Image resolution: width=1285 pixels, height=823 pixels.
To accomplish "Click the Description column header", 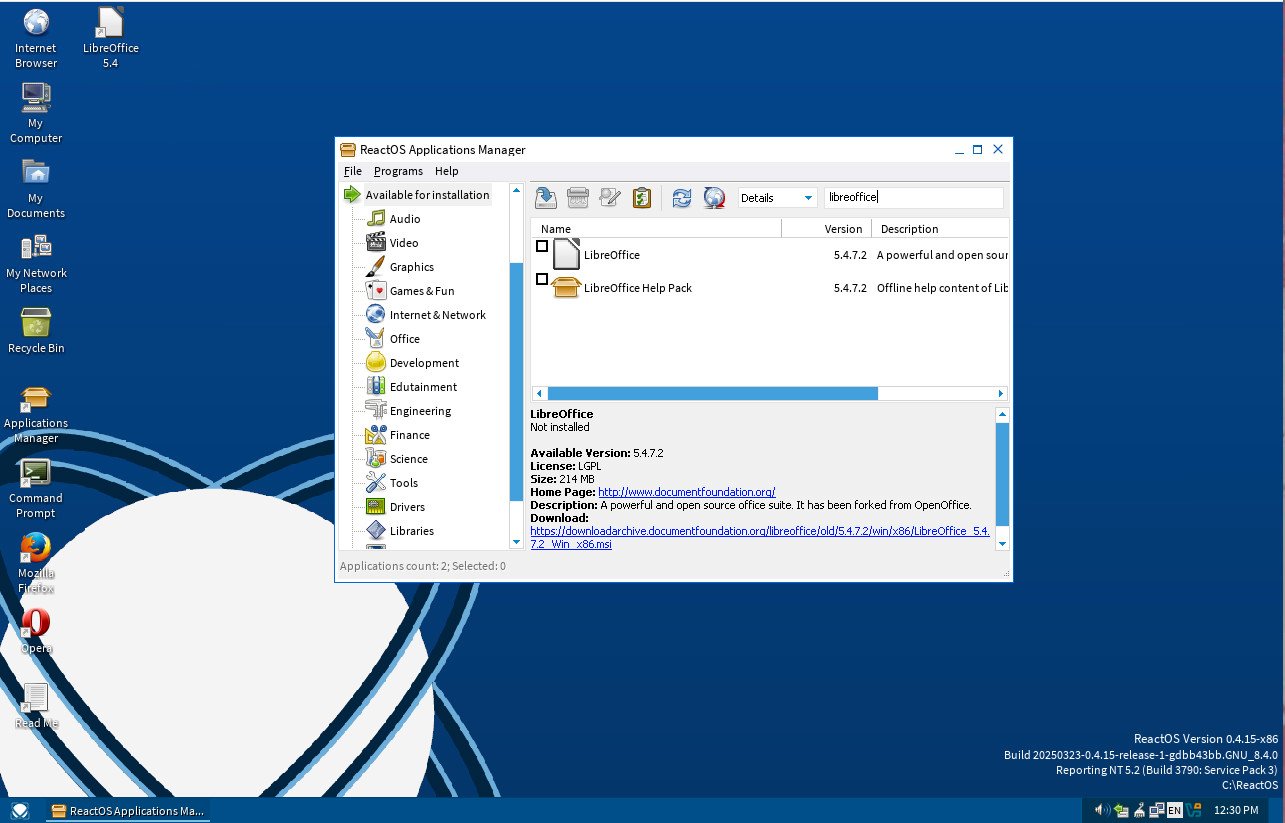I will pos(940,229).
